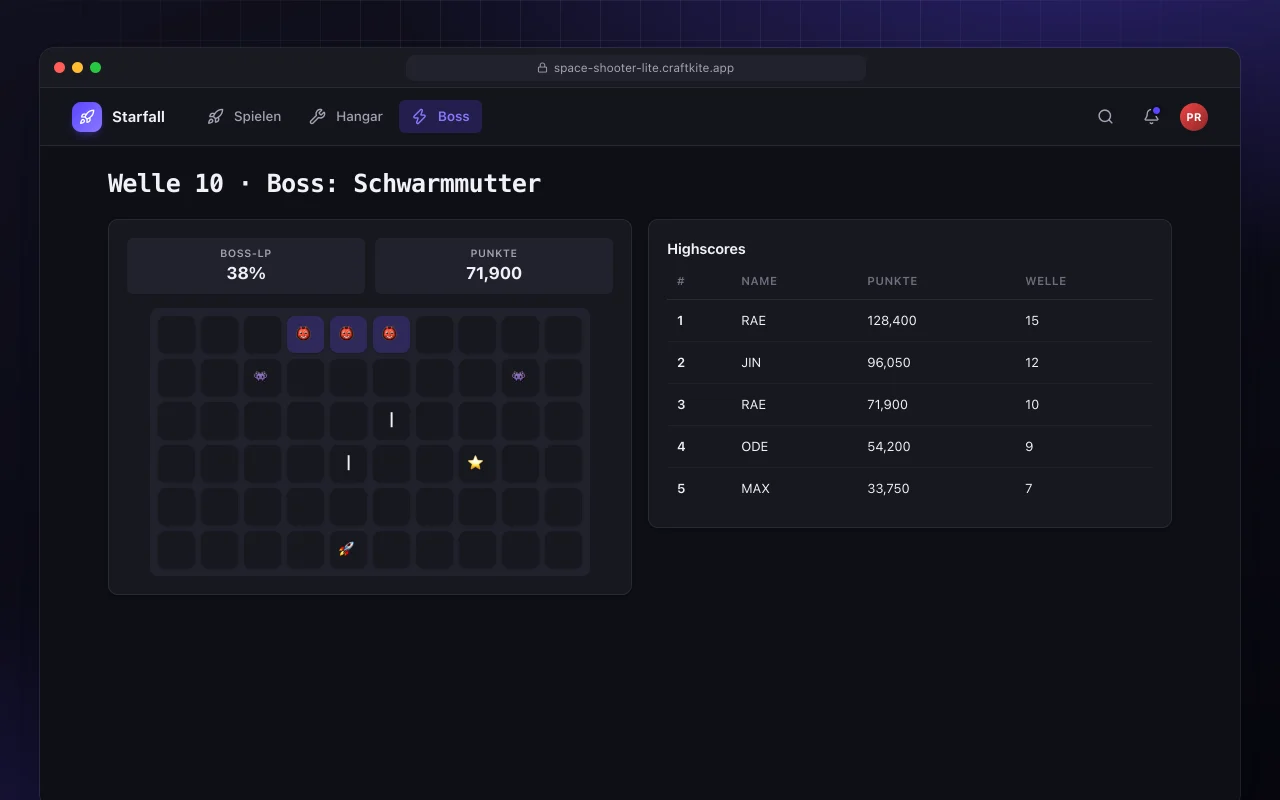Image resolution: width=1280 pixels, height=800 pixels.
Task: Click the 54,200 points value
Action: [889, 447]
